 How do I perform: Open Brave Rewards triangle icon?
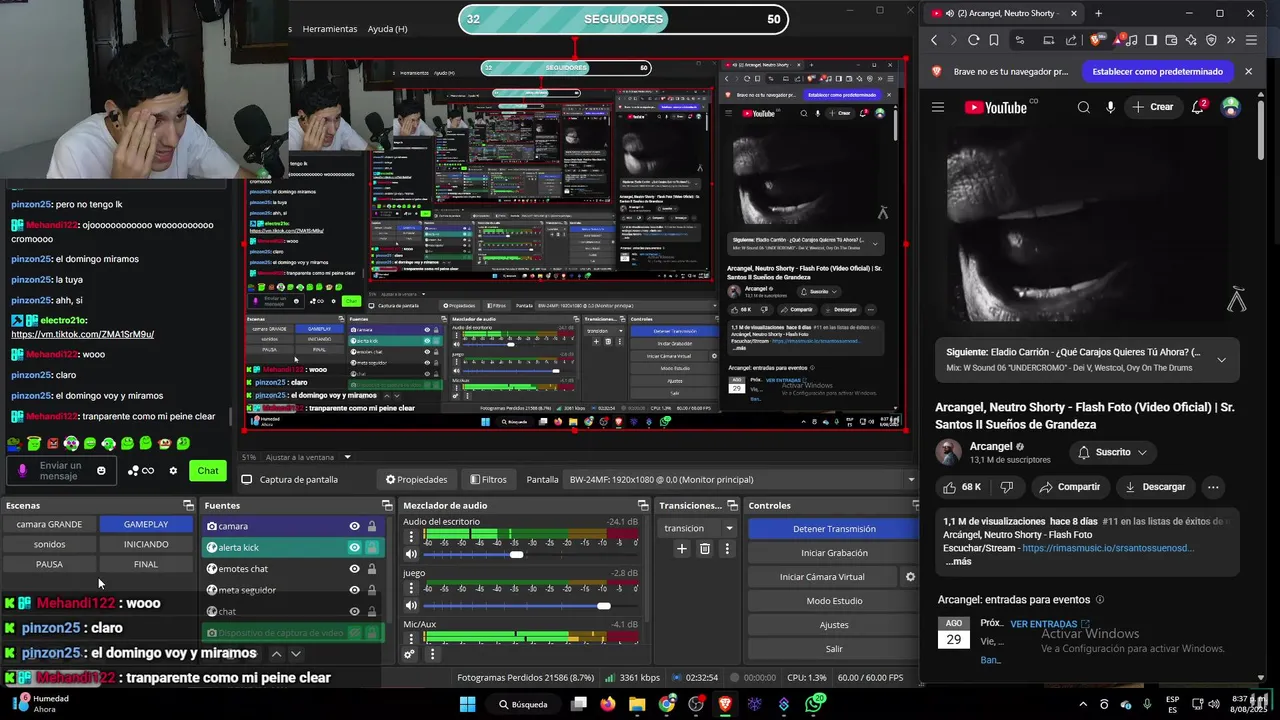coord(1116,40)
